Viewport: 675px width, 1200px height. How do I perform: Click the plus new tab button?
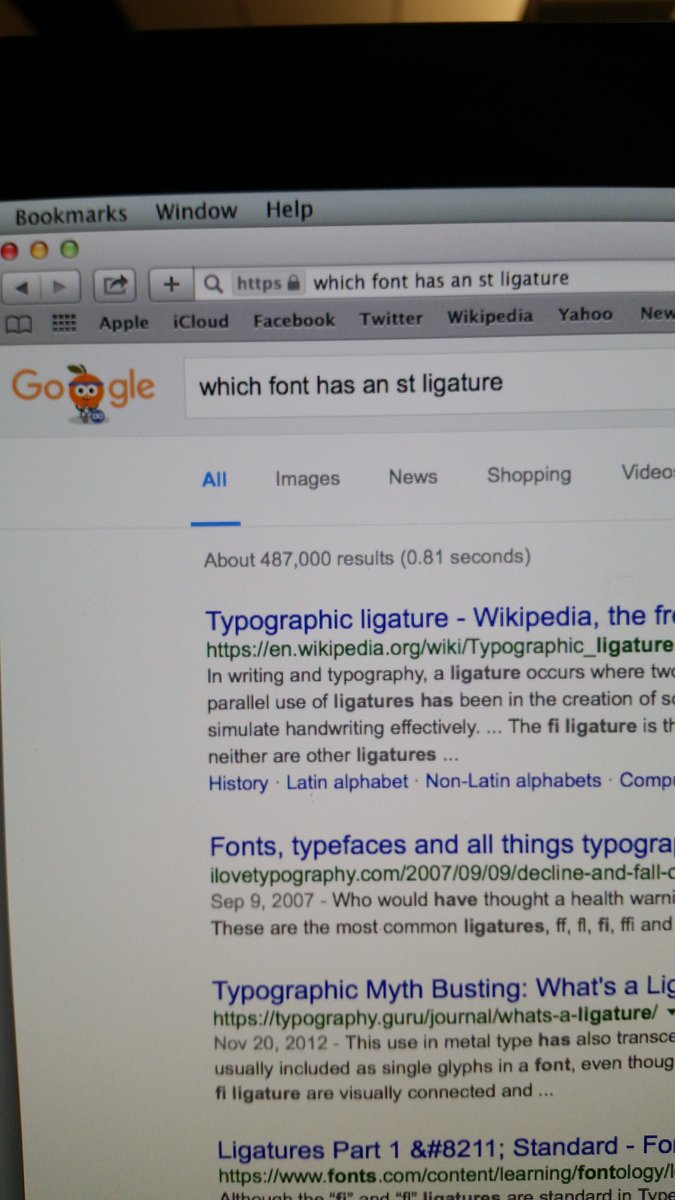click(x=171, y=285)
